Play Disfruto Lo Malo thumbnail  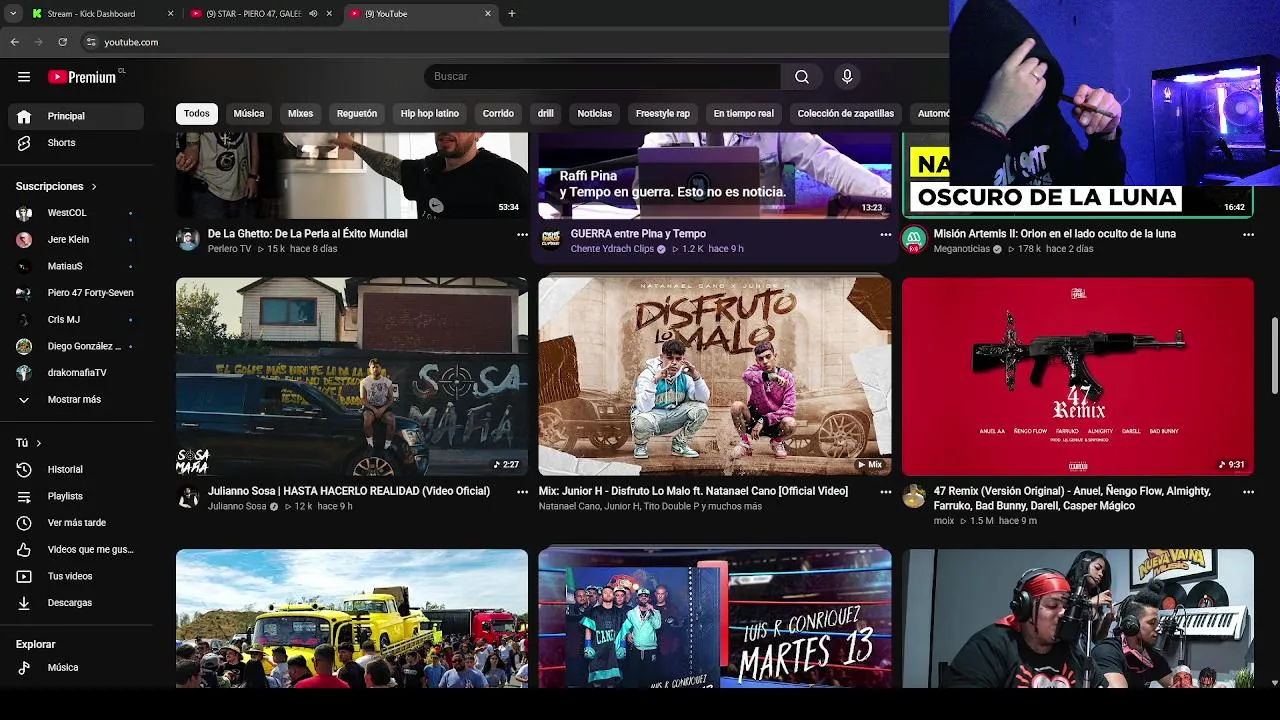pyautogui.click(x=715, y=377)
